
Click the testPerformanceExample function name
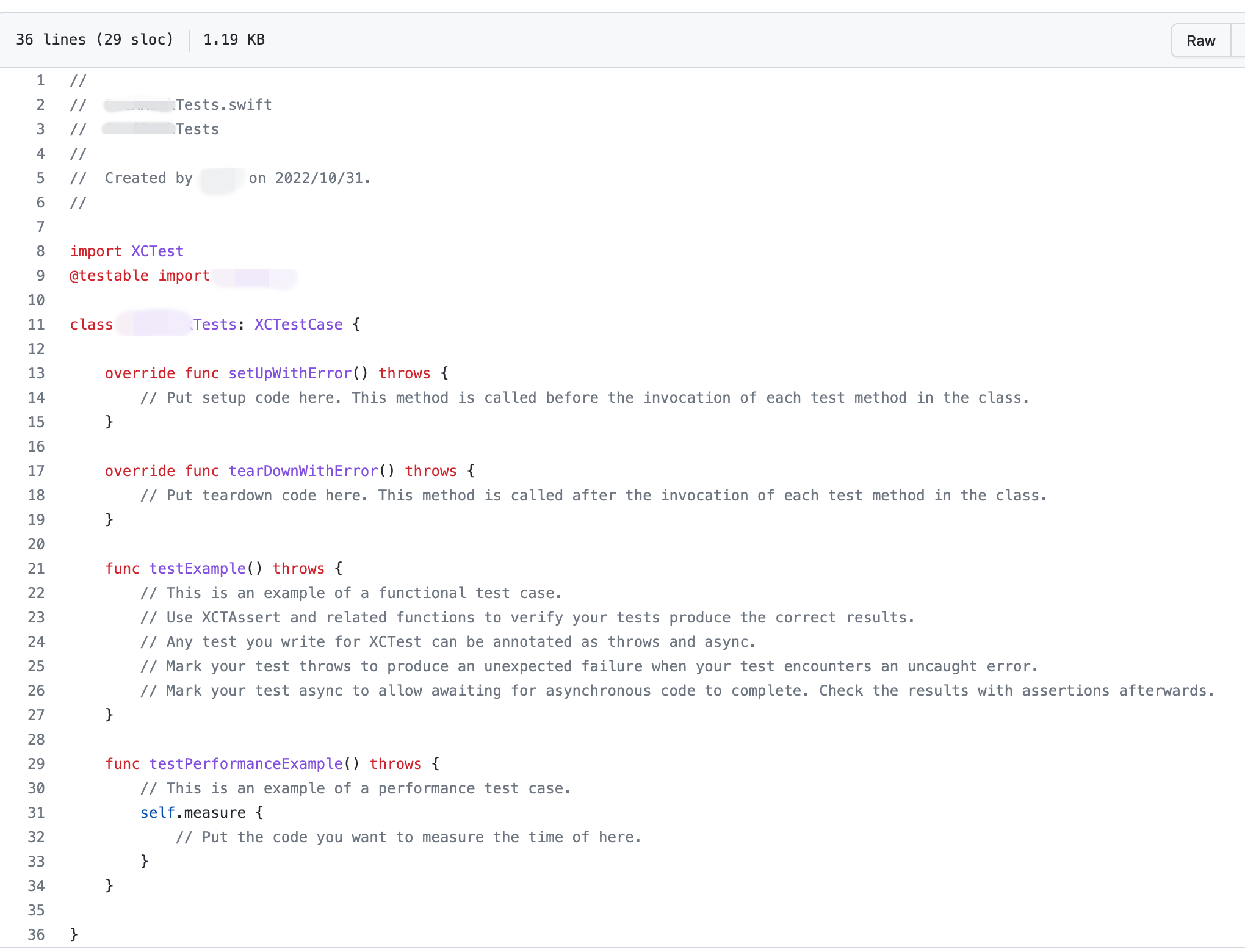coord(246,764)
